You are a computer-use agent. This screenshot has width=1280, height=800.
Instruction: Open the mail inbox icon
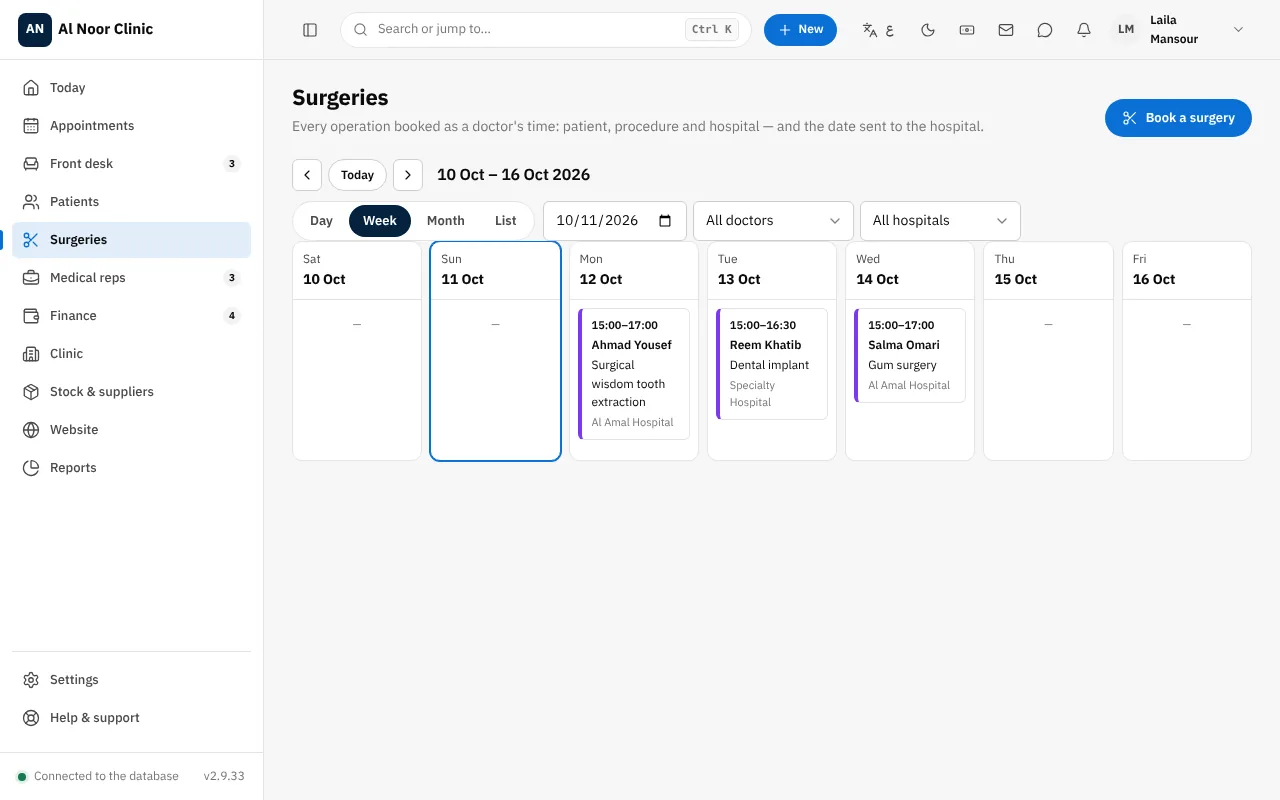pyautogui.click(x=1006, y=30)
